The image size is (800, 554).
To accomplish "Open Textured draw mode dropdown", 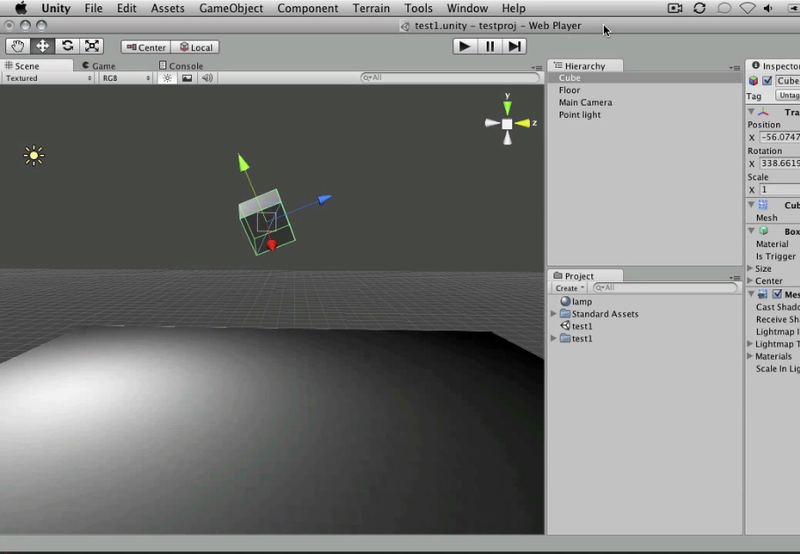I will (x=48, y=78).
